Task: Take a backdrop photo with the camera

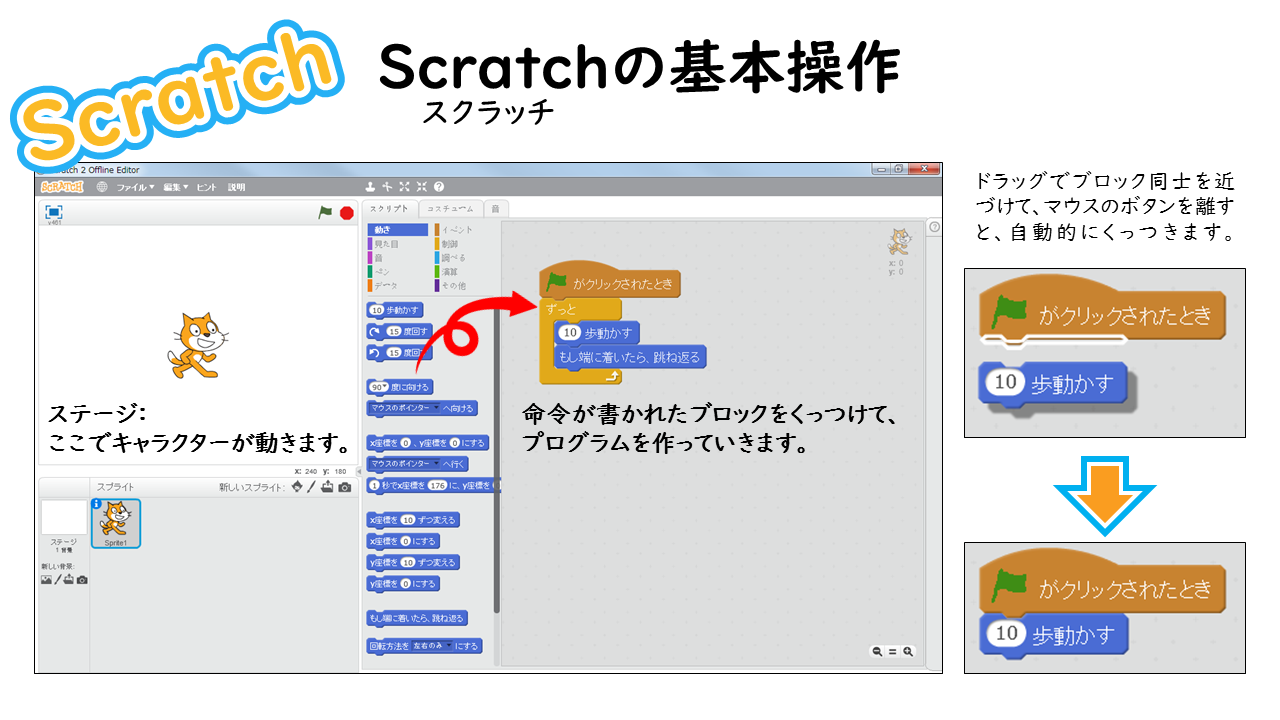Action: point(82,580)
